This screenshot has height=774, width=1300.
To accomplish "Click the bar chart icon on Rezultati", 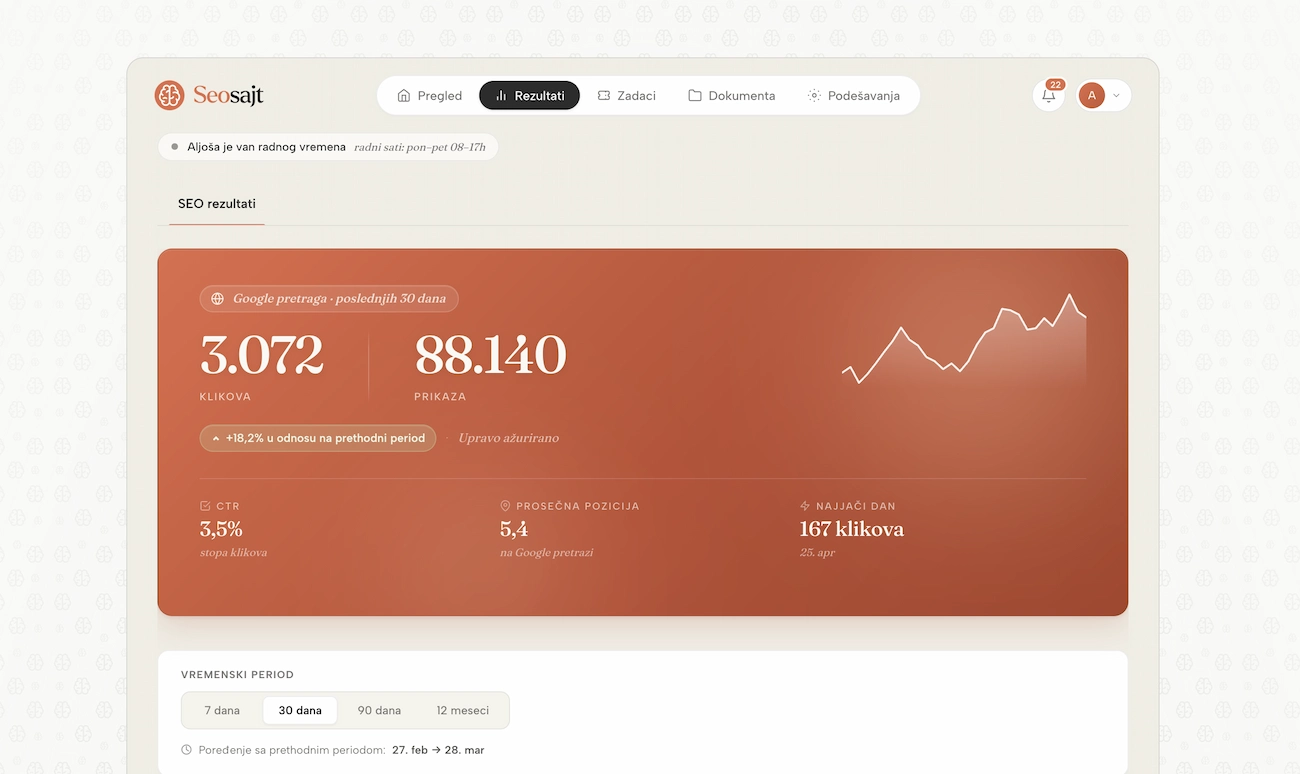I will tap(501, 95).
